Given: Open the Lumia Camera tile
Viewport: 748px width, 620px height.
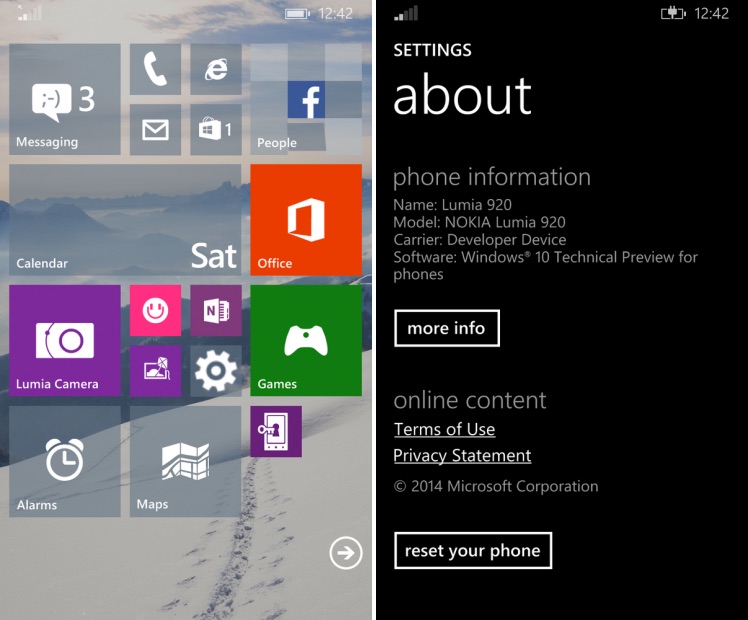Looking at the screenshot, I should pos(64,341).
